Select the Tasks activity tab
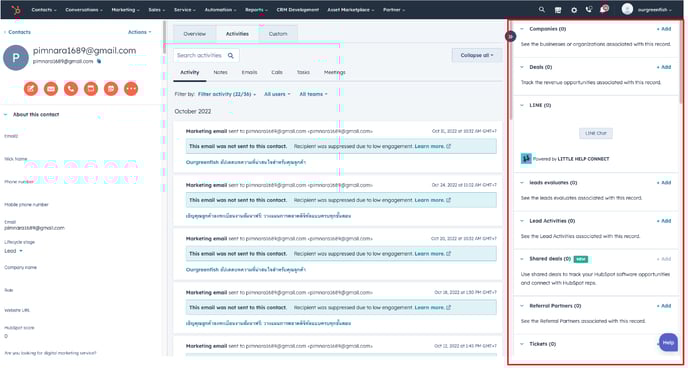 (x=303, y=72)
